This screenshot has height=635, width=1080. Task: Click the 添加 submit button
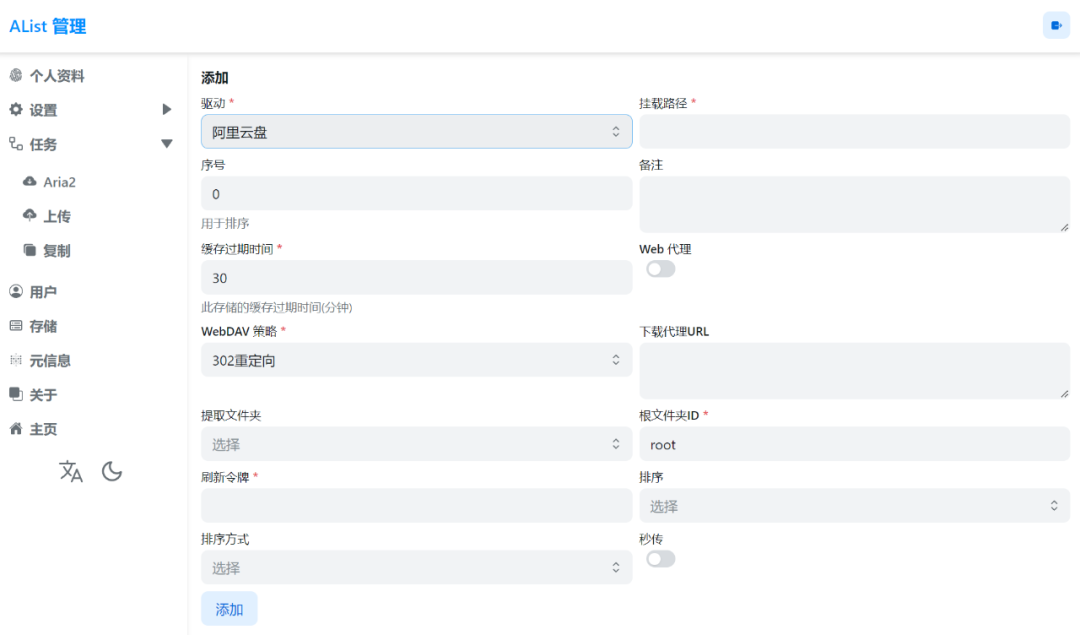click(x=229, y=609)
